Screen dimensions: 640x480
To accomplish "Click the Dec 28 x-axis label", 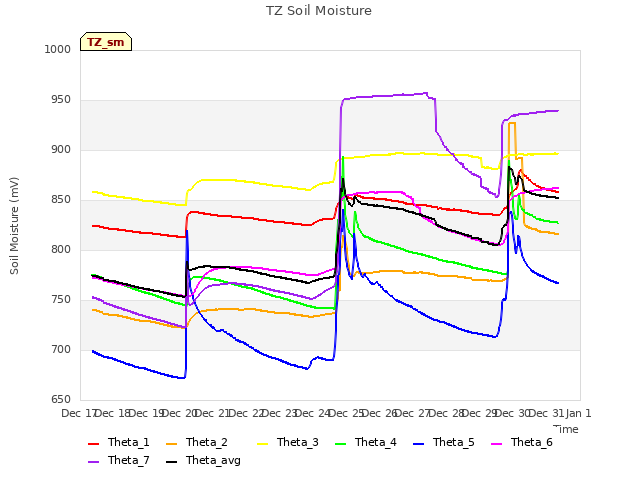I will click(x=447, y=413).
